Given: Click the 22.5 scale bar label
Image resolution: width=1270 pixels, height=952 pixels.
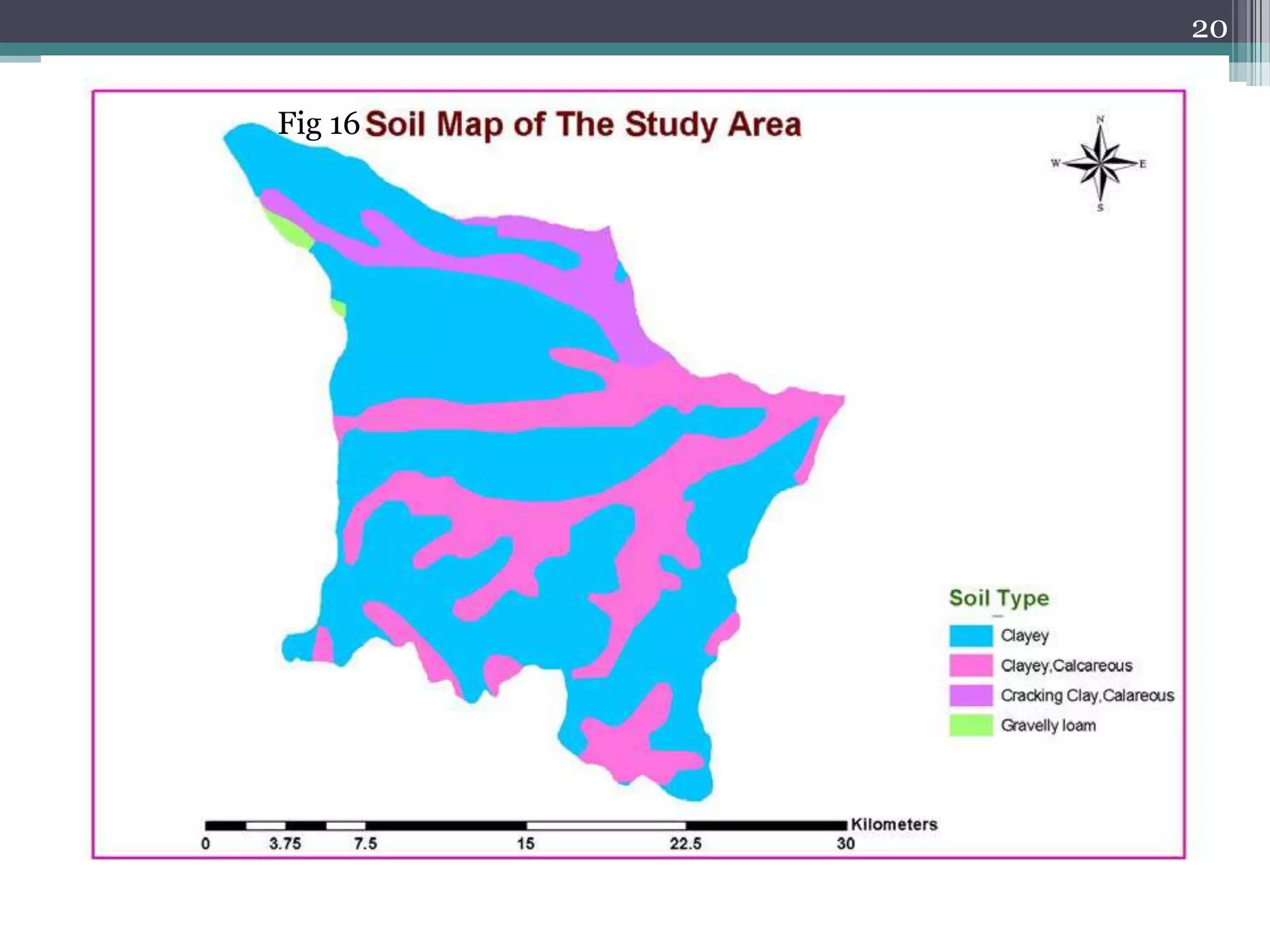Looking at the screenshot, I should [685, 844].
